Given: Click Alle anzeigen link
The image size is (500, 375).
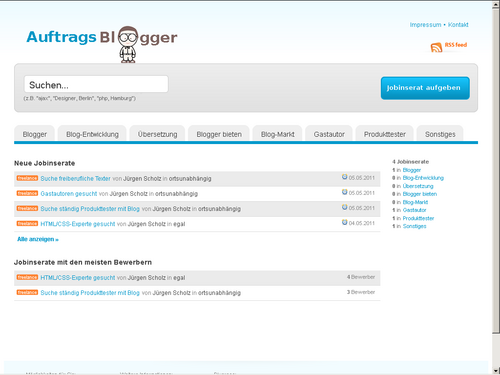Looking at the screenshot, I should pyautogui.click(x=38, y=239).
